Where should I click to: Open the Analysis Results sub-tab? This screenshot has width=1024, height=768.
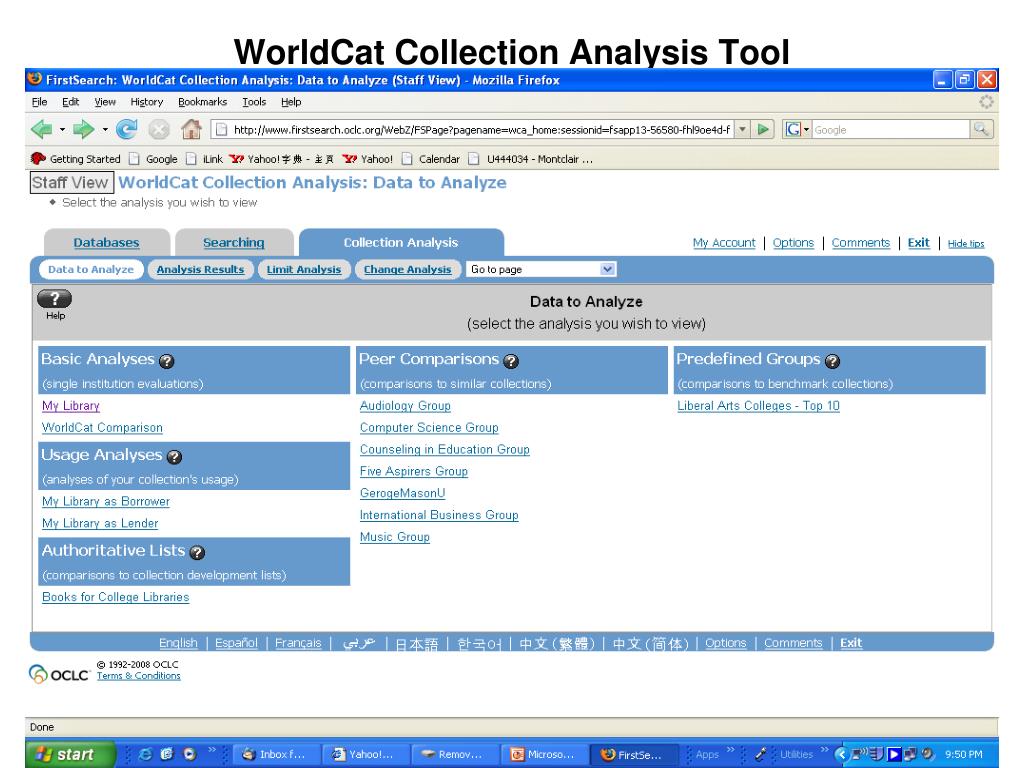200,269
